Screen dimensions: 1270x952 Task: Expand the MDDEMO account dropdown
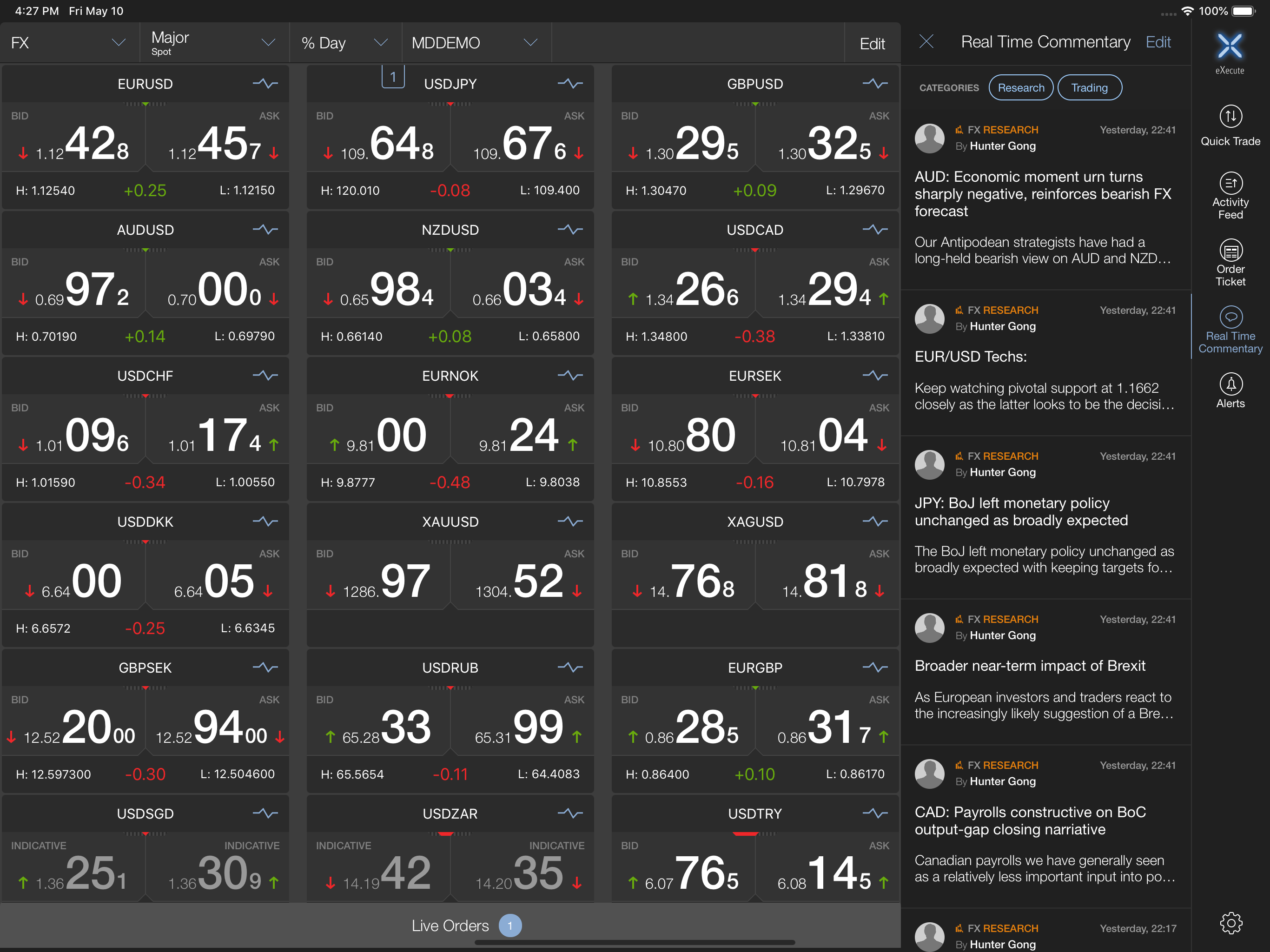[x=476, y=43]
